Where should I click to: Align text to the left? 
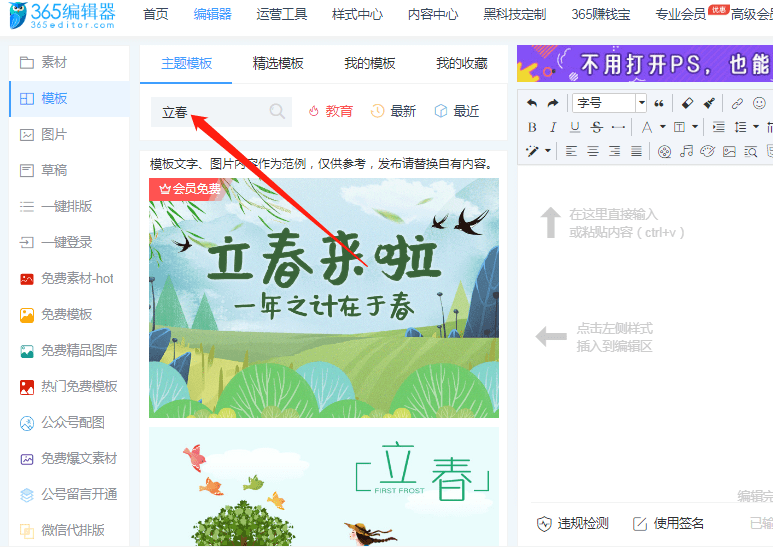pyautogui.click(x=571, y=151)
